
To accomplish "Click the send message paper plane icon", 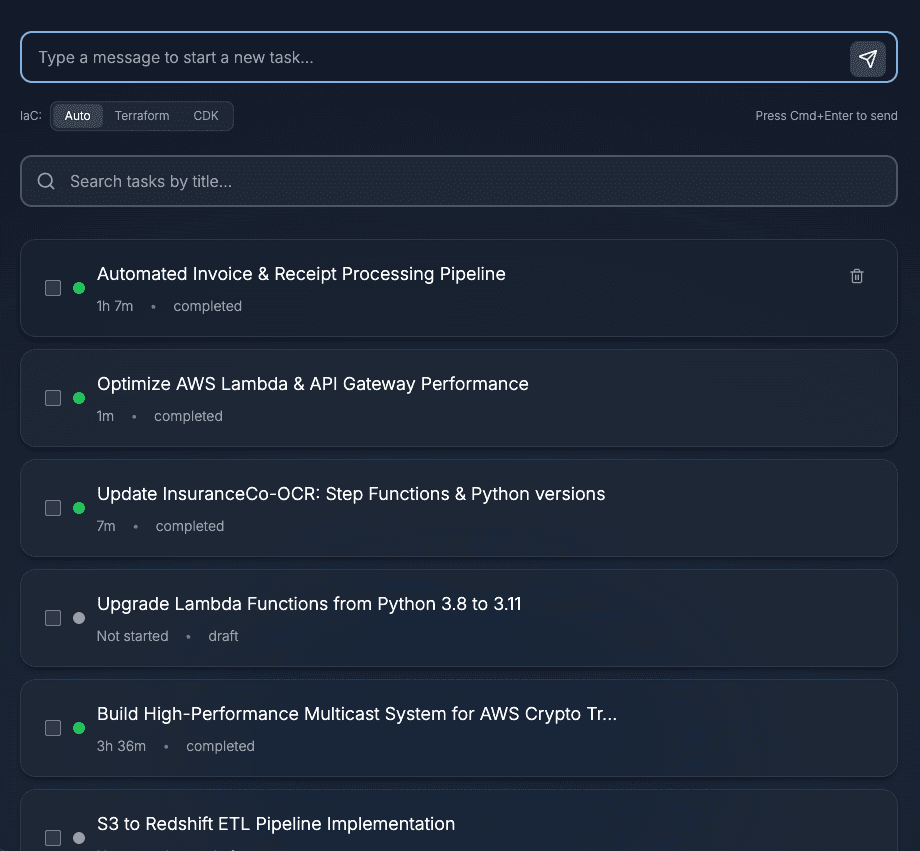I will coord(868,58).
